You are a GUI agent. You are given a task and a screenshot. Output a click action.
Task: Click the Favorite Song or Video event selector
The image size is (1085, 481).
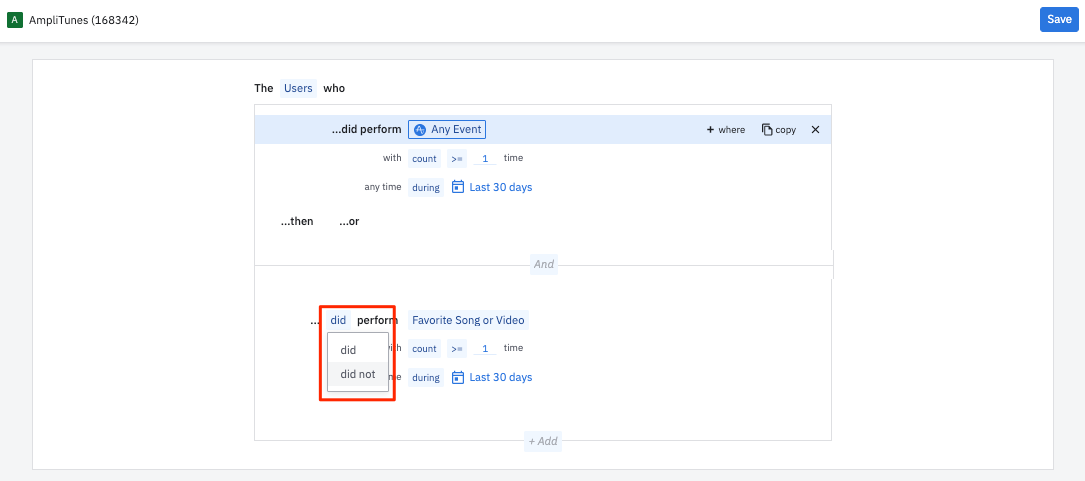coord(468,320)
